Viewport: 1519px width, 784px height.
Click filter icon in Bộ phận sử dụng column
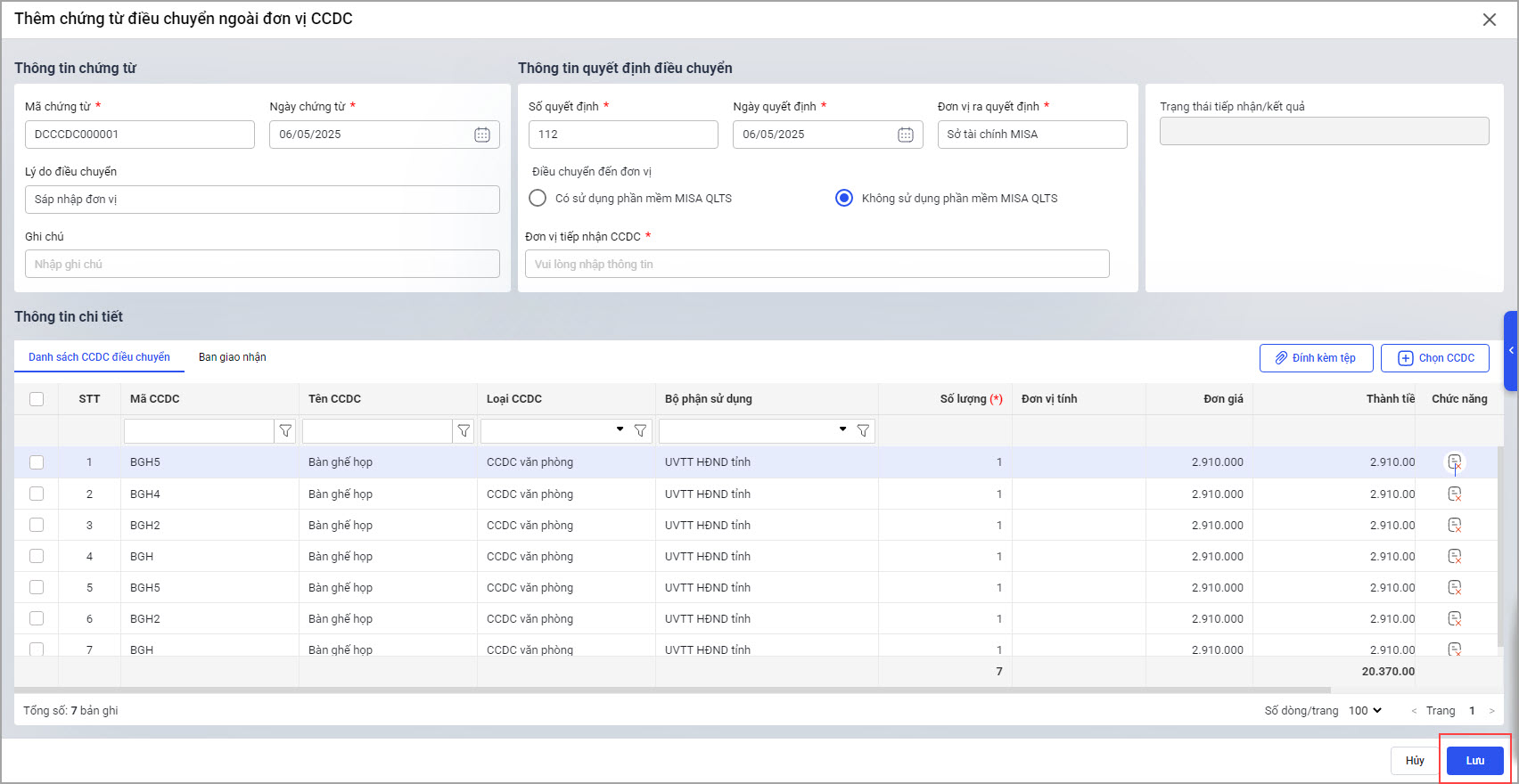(863, 431)
